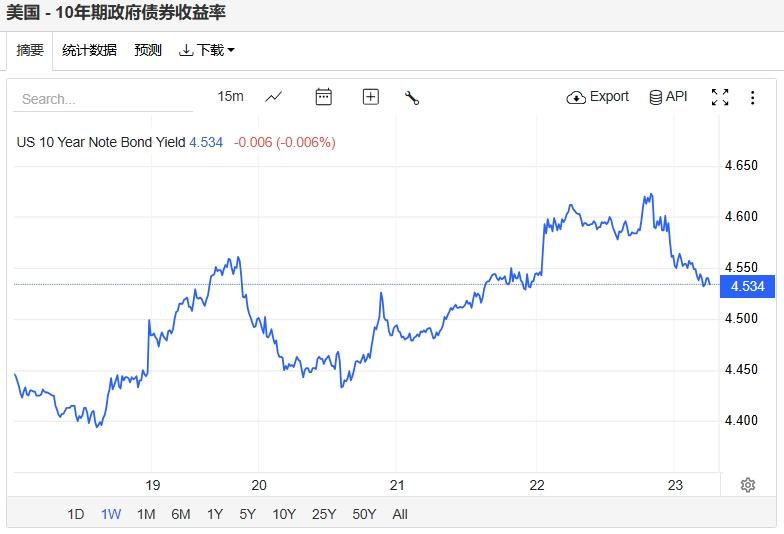
Task: Click the Export cloud download button
Action: click(598, 97)
